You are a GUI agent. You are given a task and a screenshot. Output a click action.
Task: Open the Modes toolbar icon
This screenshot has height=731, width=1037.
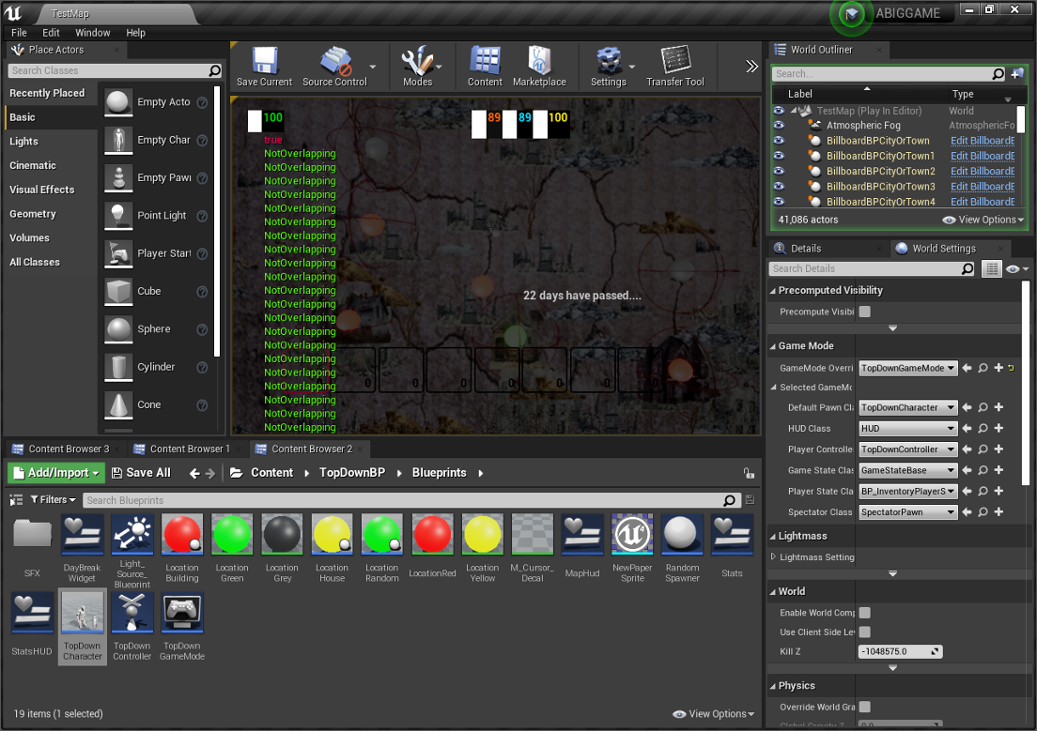pos(417,61)
